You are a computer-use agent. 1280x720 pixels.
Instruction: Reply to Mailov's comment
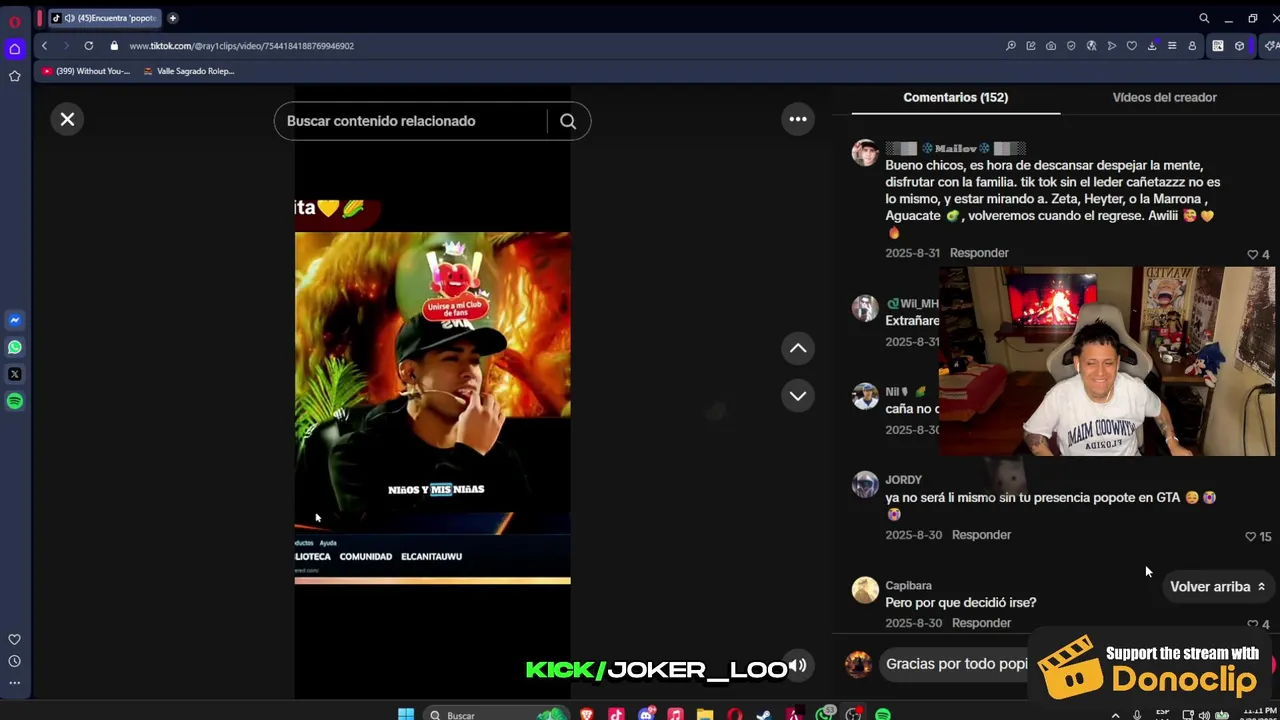[x=979, y=253]
